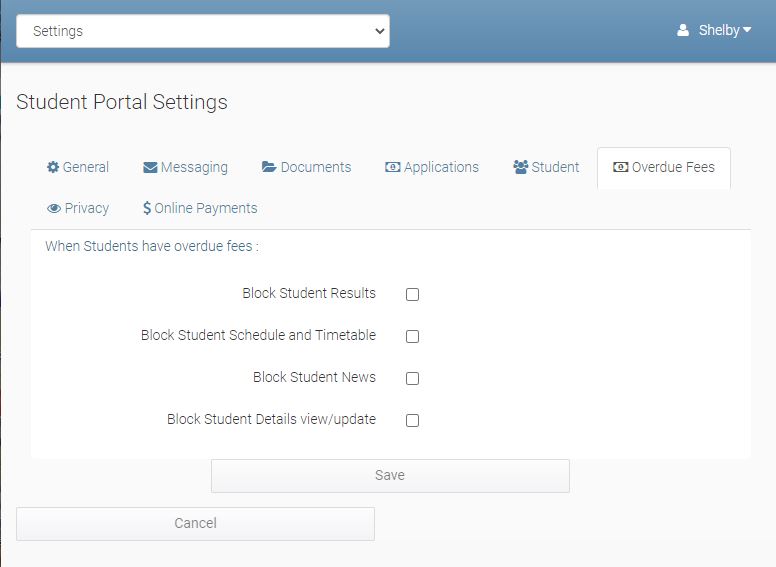This screenshot has width=776, height=567.
Task: Expand the Shelby user menu caret
Action: (x=747, y=30)
